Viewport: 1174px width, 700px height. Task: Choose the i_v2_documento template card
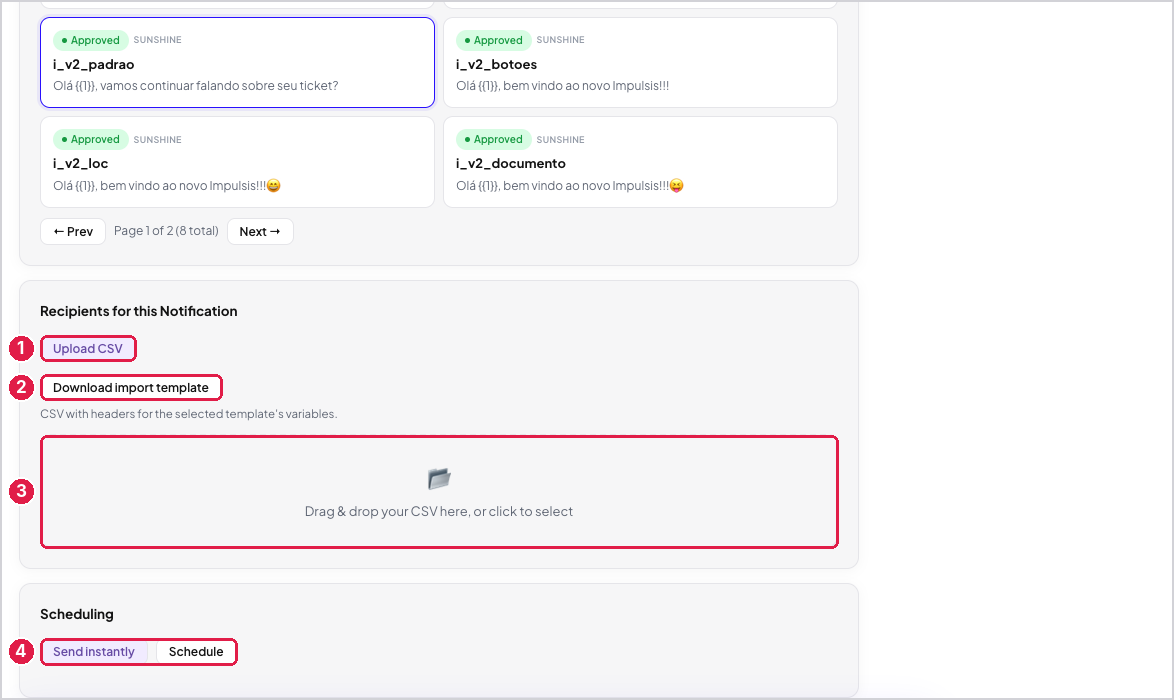coord(640,162)
